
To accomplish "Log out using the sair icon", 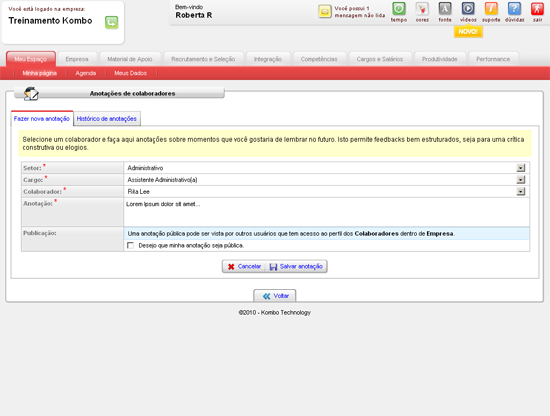I will click(537, 9).
